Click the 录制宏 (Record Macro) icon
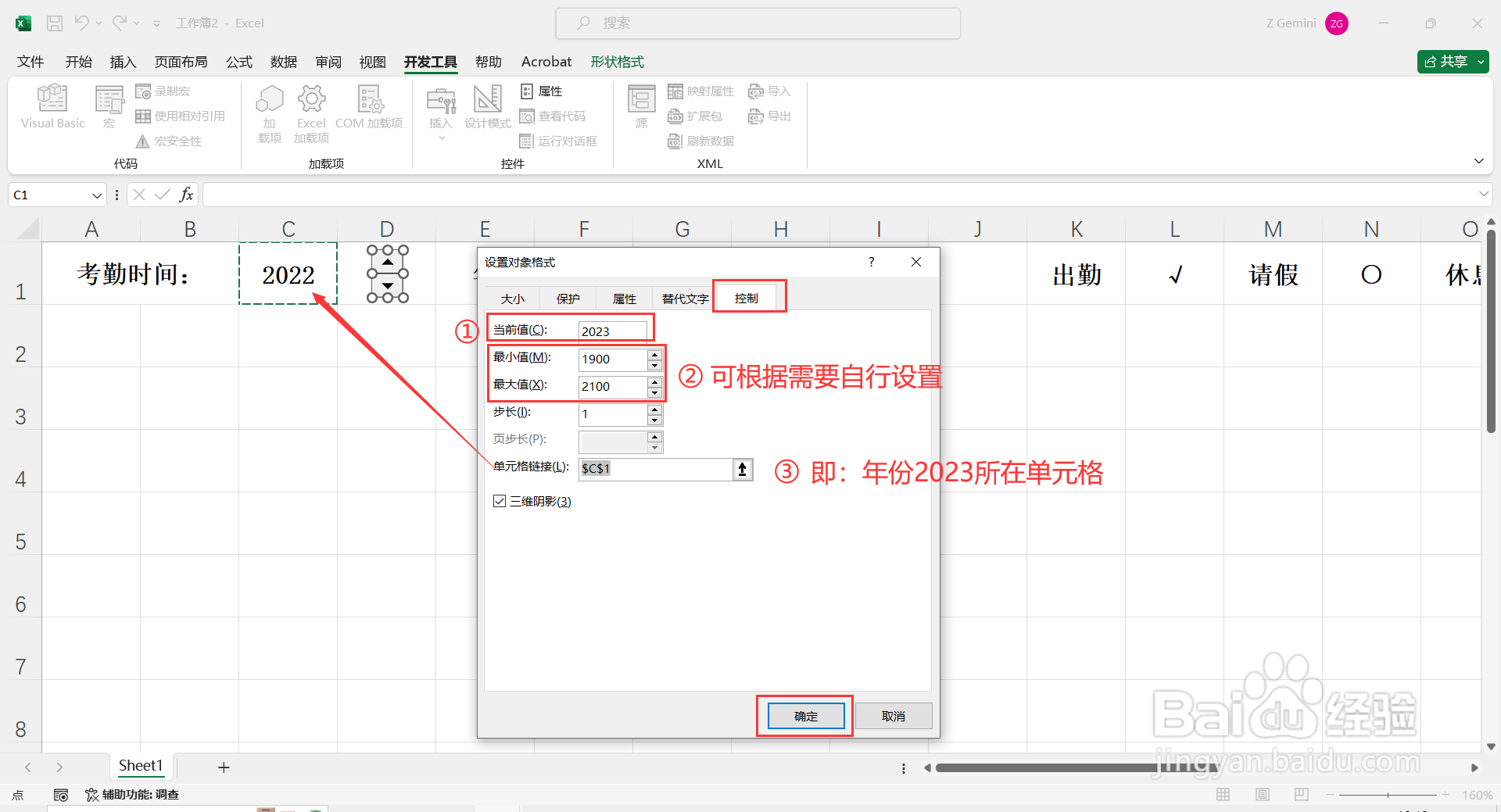The image size is (1501, 812). coord(145,91)
